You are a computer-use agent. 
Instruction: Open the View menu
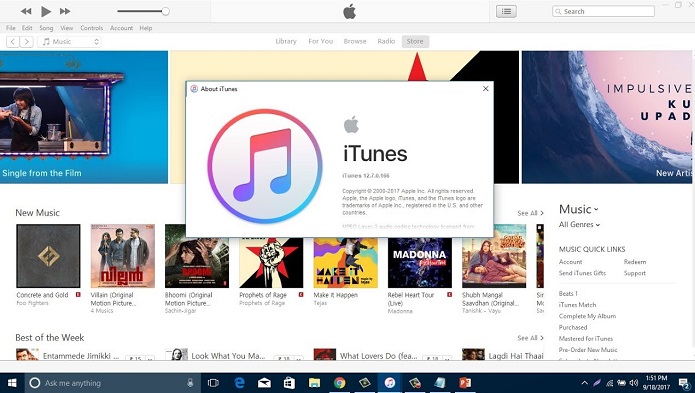point(66,28)
